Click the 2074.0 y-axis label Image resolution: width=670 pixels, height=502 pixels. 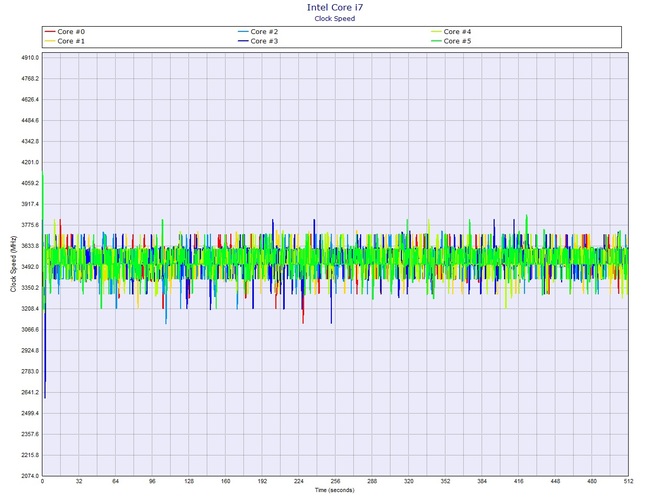click(x=30, y=476)
